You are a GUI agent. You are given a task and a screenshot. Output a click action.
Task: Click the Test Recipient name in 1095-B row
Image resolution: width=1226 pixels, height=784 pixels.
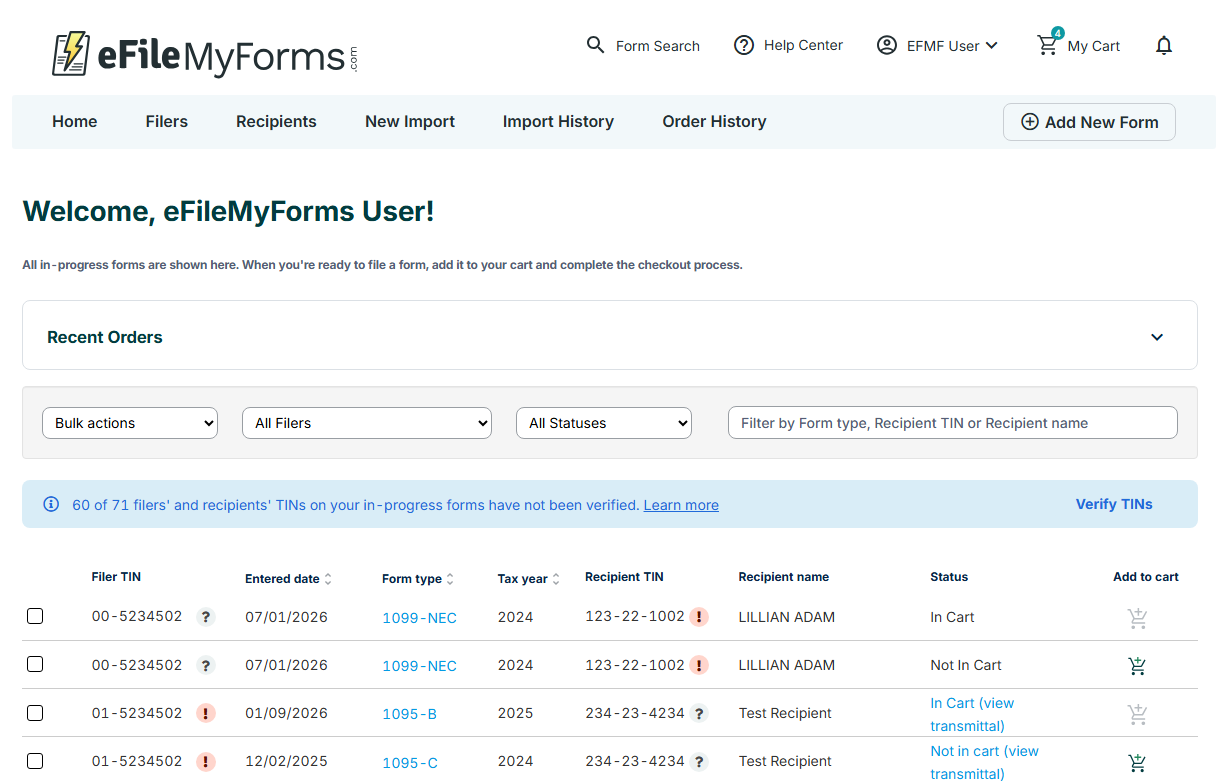[x=785, y=713]
